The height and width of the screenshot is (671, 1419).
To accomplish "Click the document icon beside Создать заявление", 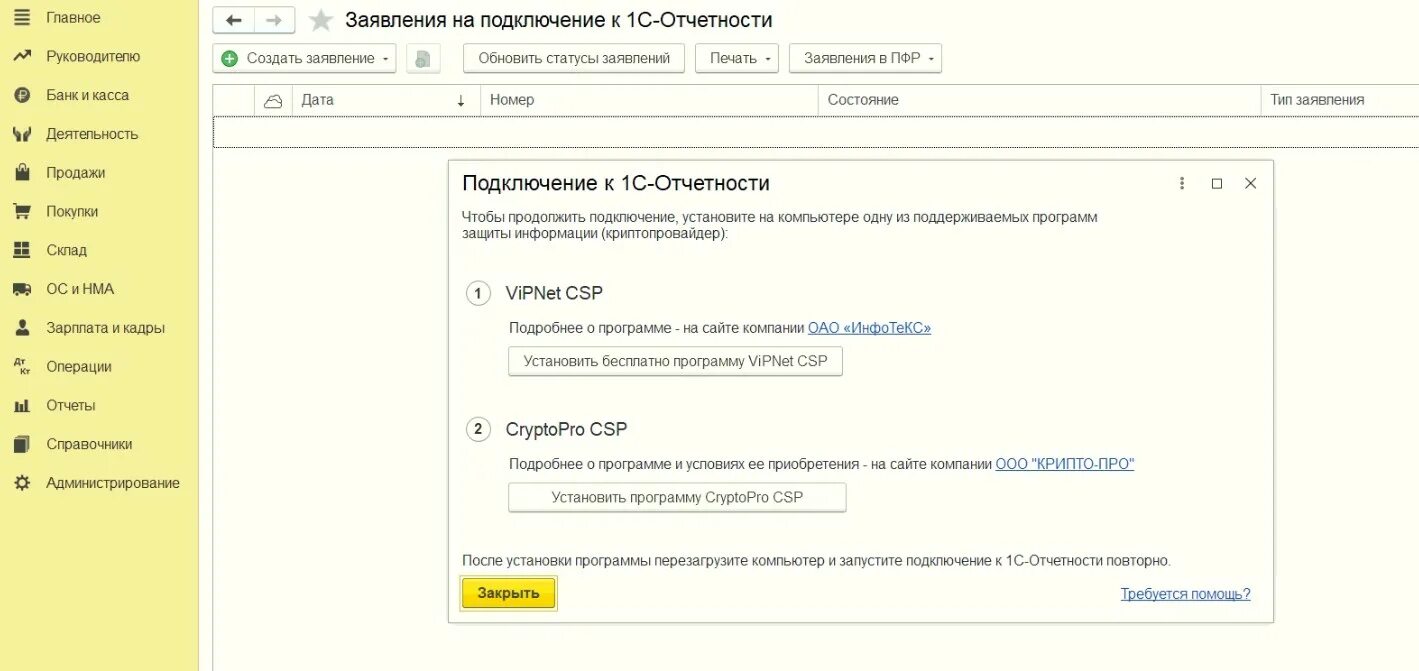I will point(423,58).
